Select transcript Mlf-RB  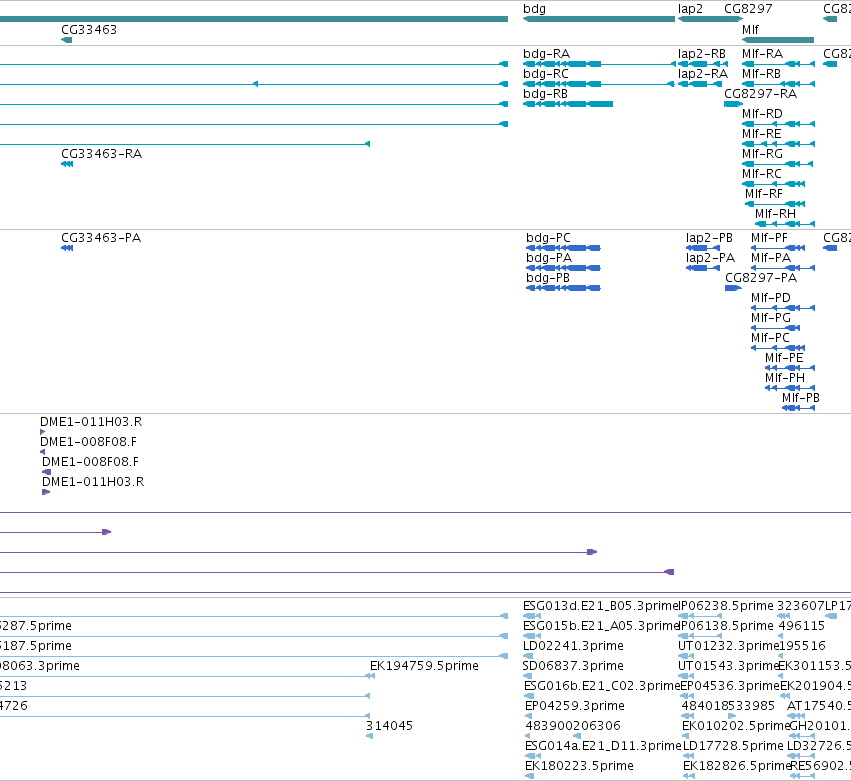tap(778, 84)
